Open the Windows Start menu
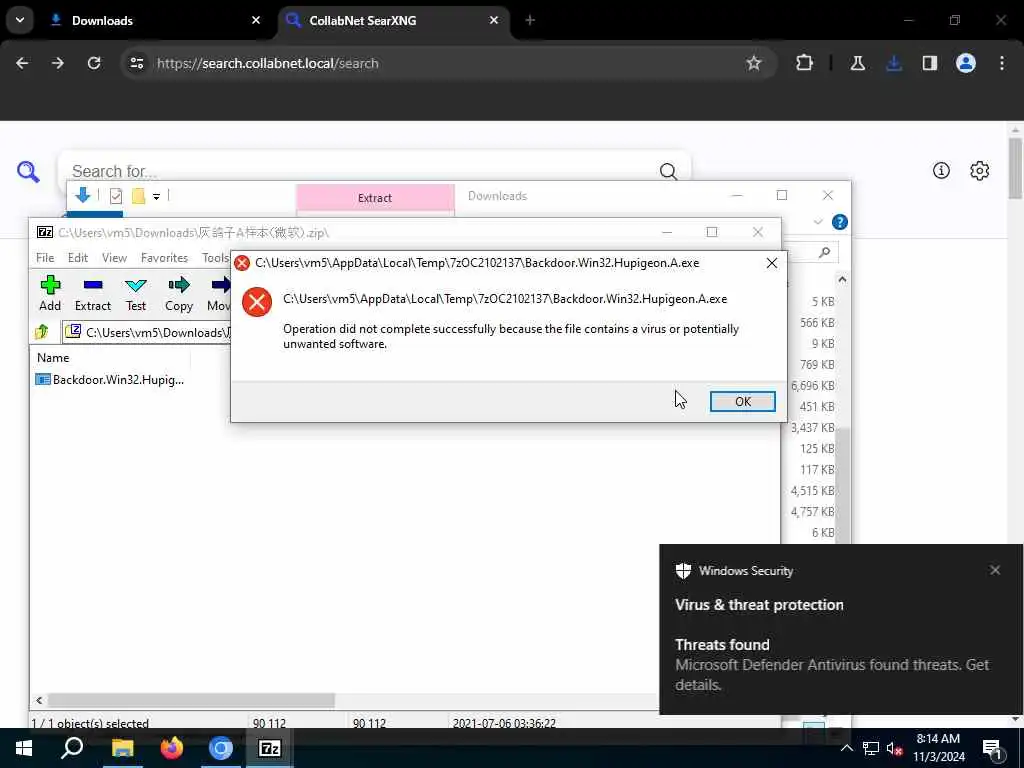Viewport: 1024px width, 768px height. [x=24, y=748]
